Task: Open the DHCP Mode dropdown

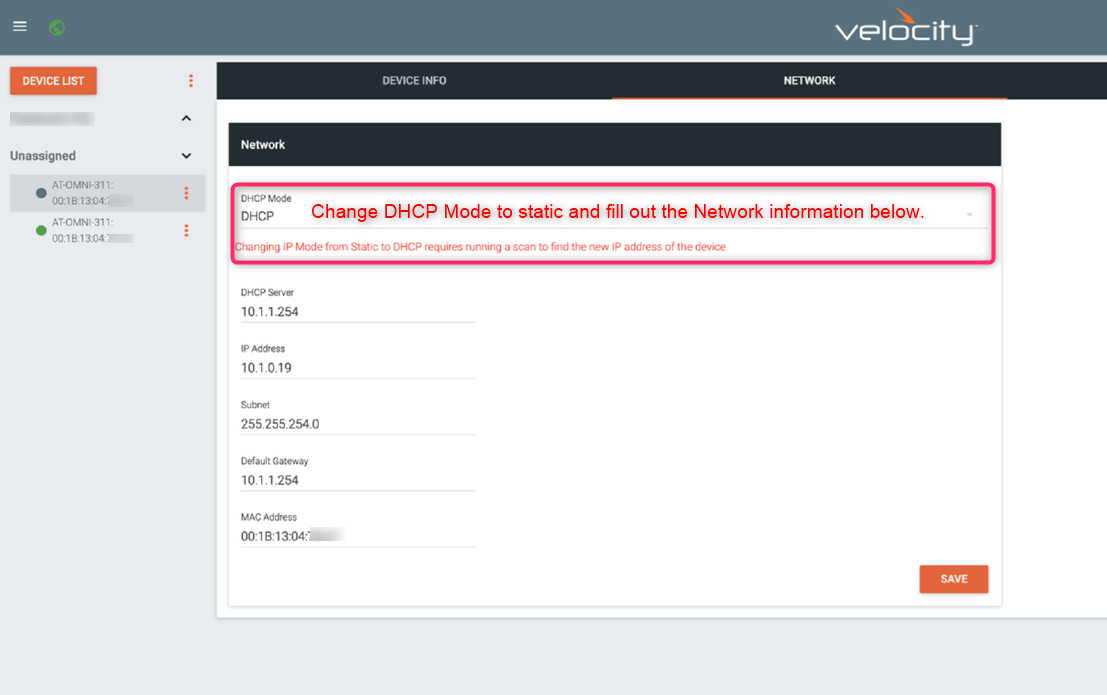Action: (x=970, y=215)
